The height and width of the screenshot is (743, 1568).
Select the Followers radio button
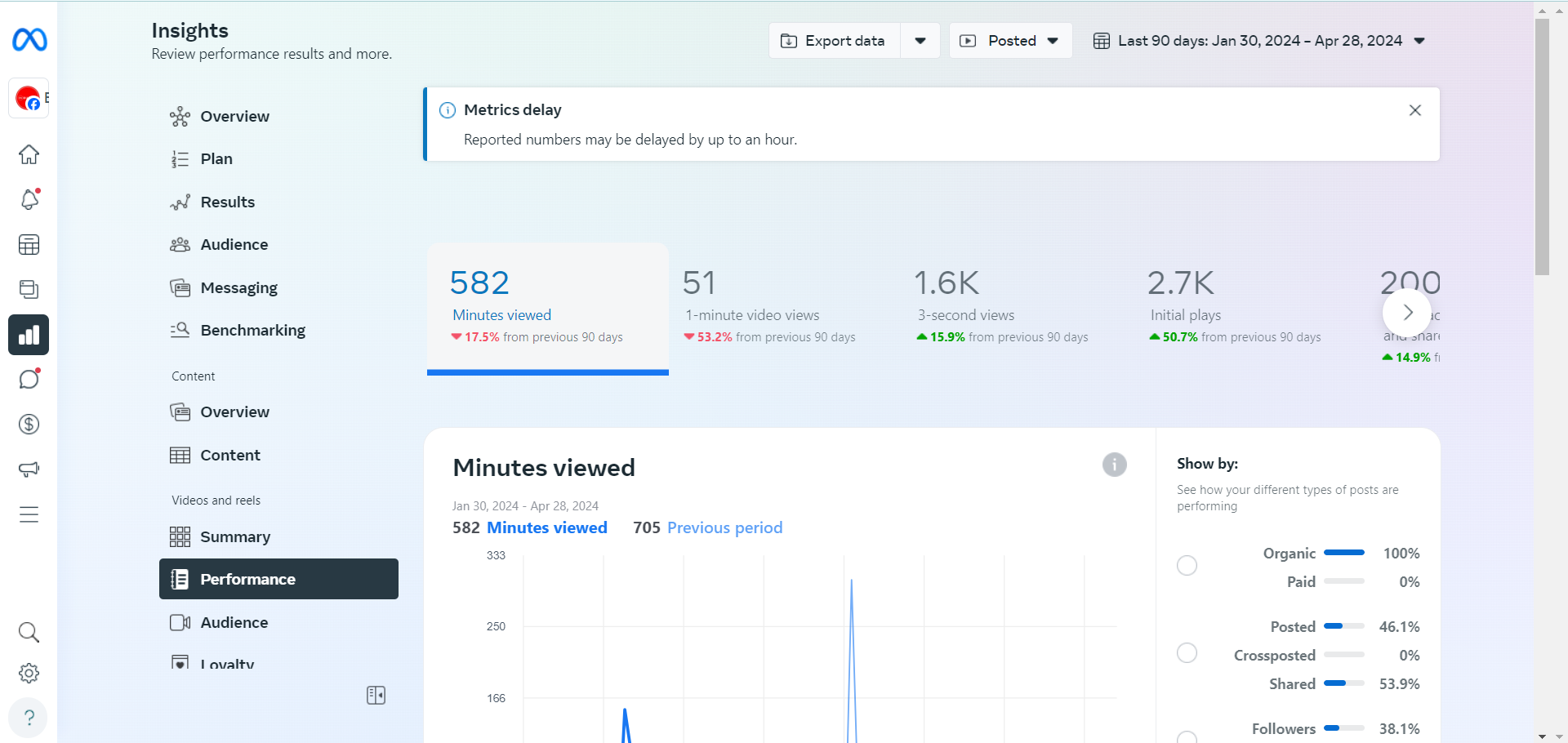(1187, 736)
